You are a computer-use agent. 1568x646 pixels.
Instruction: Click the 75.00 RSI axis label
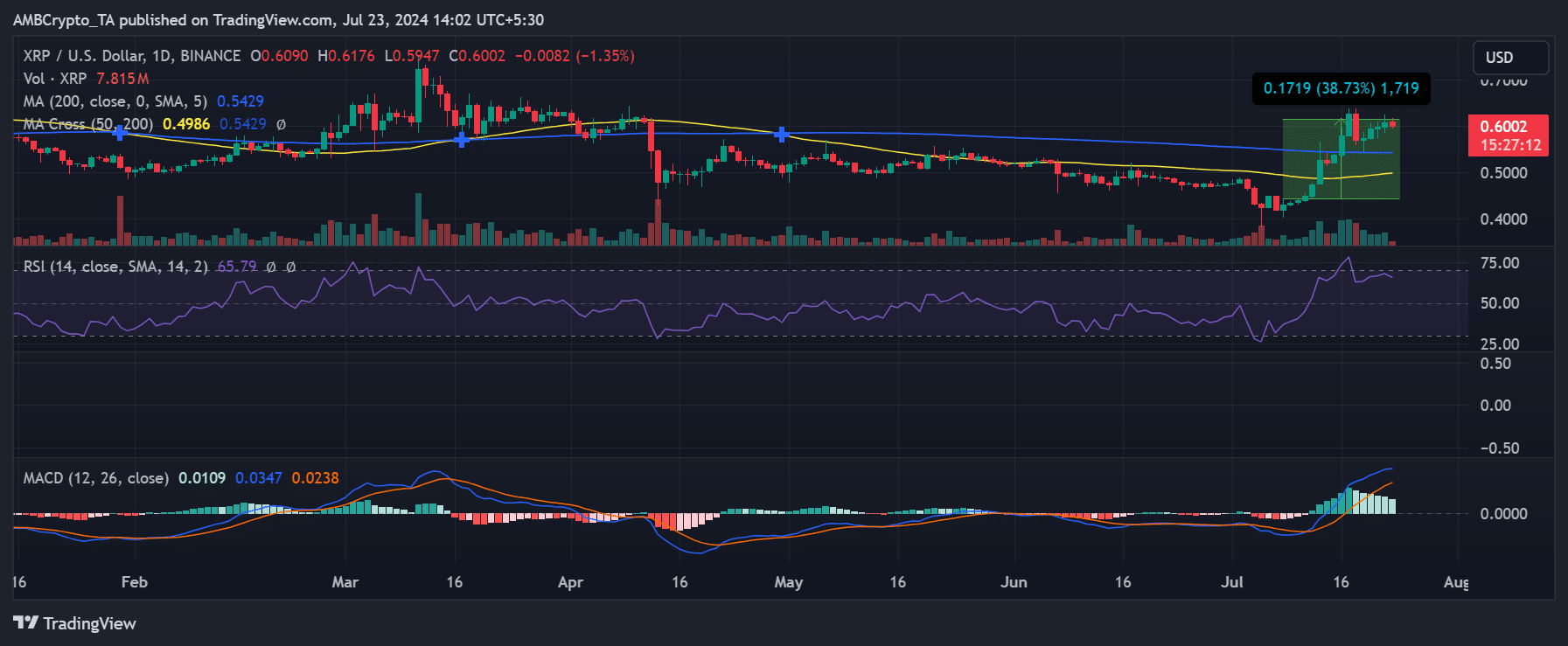point(1500,263)
